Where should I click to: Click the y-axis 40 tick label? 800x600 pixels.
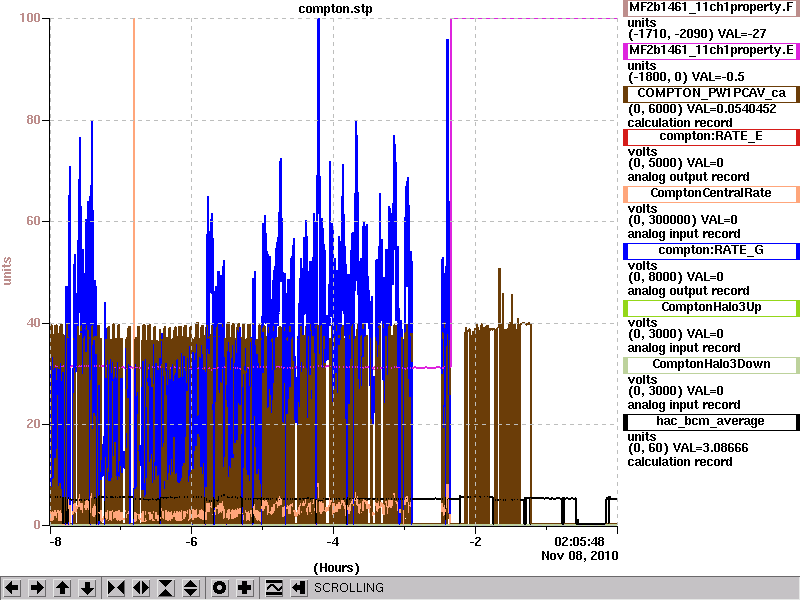click(x=33, y=323)
